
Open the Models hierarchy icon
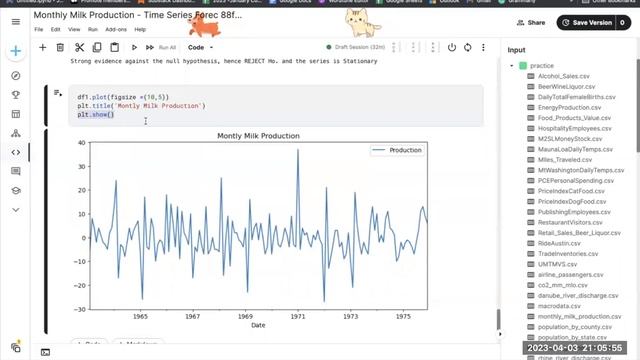click(16, 133)
